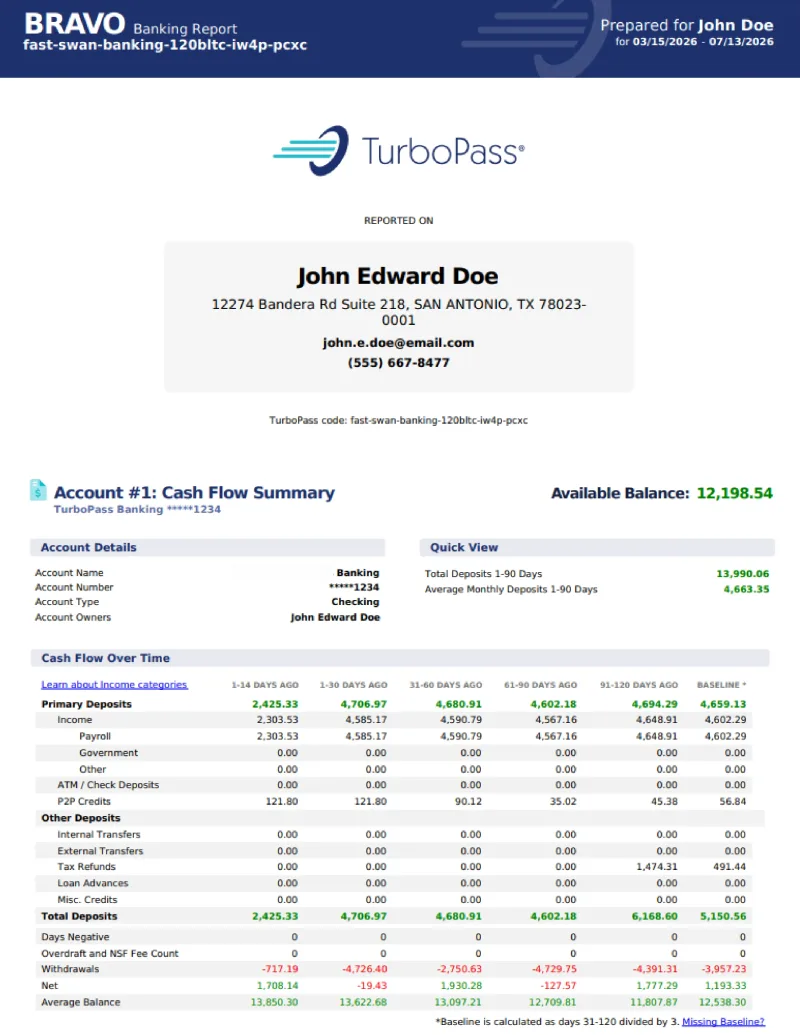The image size is (800, 1035).
Task: Select Total Deposits value 6,168.60
Action: pyautogui.click(x=654, y=916)
